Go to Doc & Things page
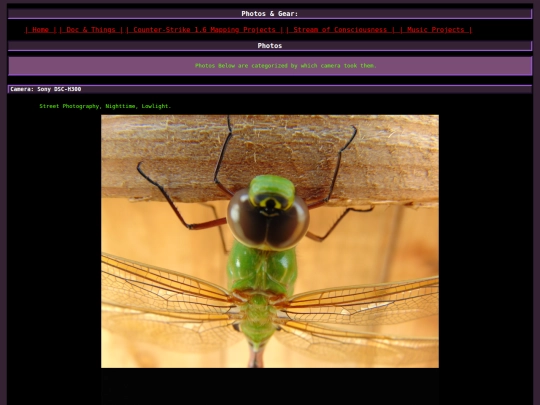The height and width of the screenshot is (405, 540). point(91,30)
